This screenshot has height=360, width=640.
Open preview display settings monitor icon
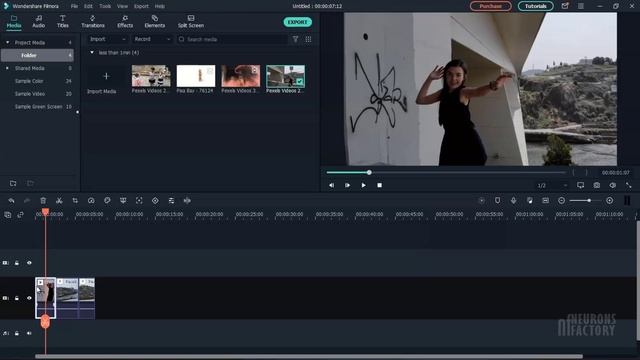580,185
